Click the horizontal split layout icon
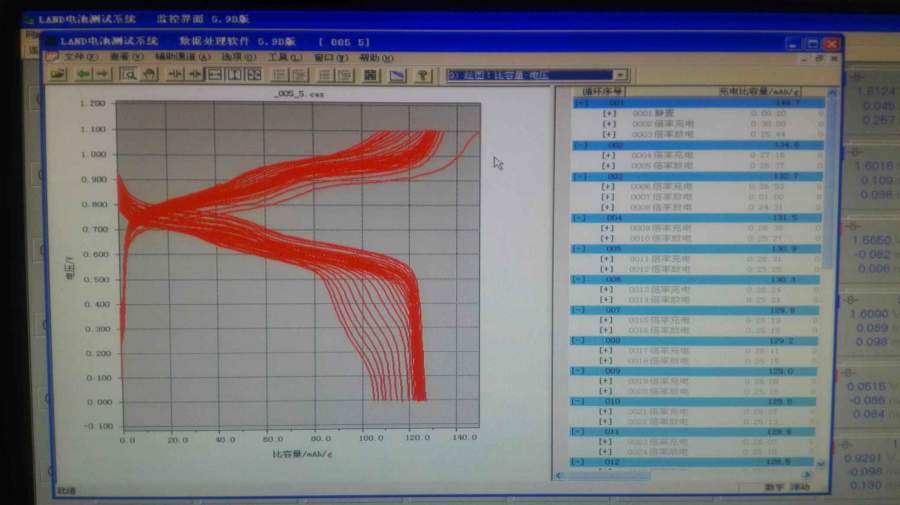Image resolution: width=900 pixels, height=505 pixels. tap(215, 75)
